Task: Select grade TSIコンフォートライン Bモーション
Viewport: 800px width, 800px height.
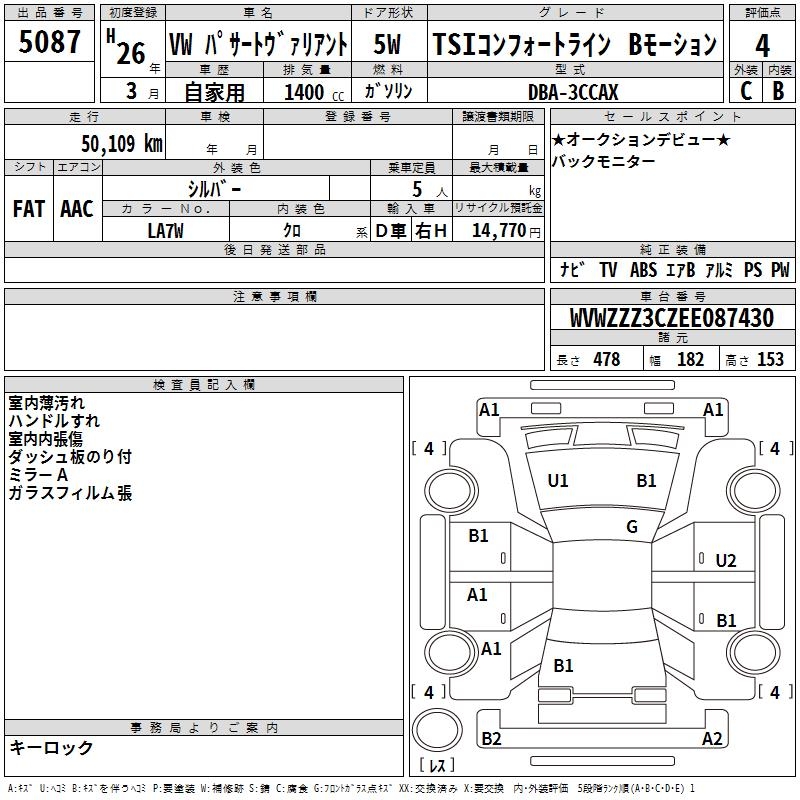Action: click(574, 44)
